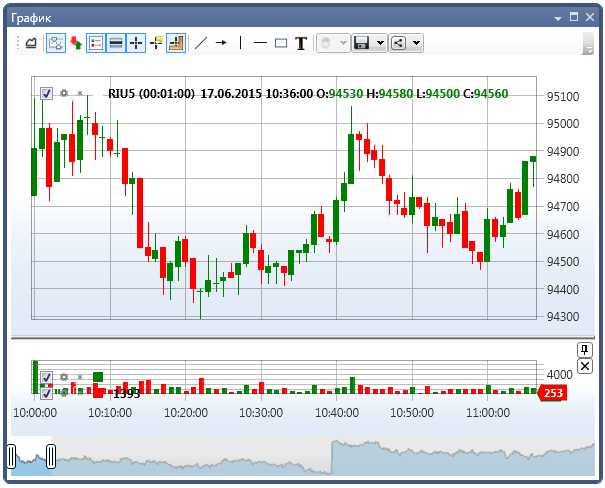Toggle the crosshair cursor button

coord(136,43)
